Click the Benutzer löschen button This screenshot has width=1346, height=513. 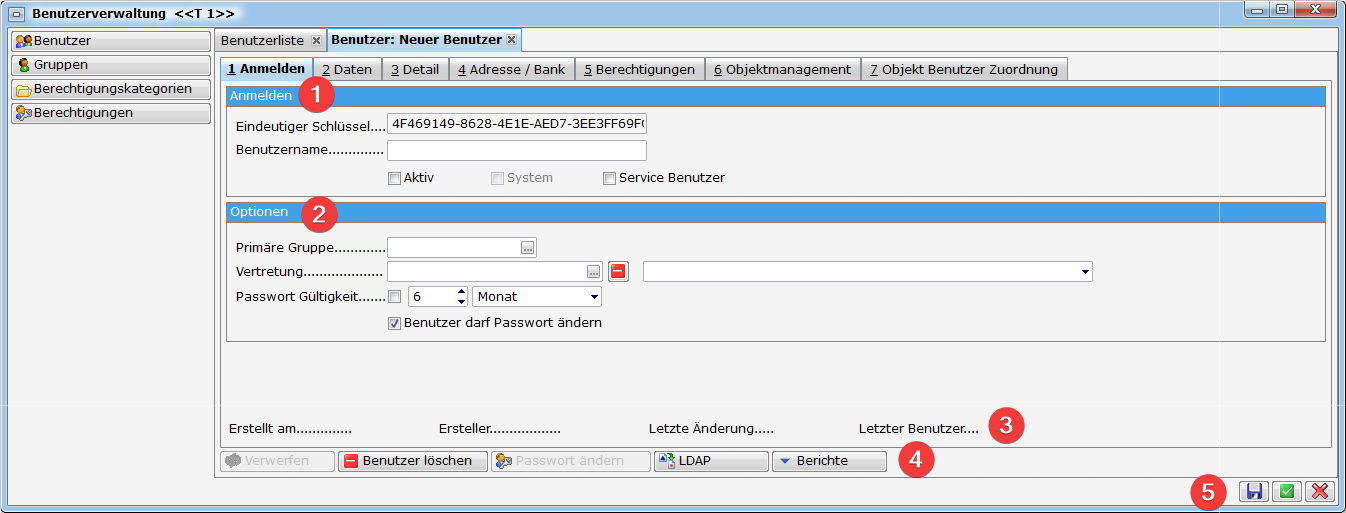tap(412, 461)
